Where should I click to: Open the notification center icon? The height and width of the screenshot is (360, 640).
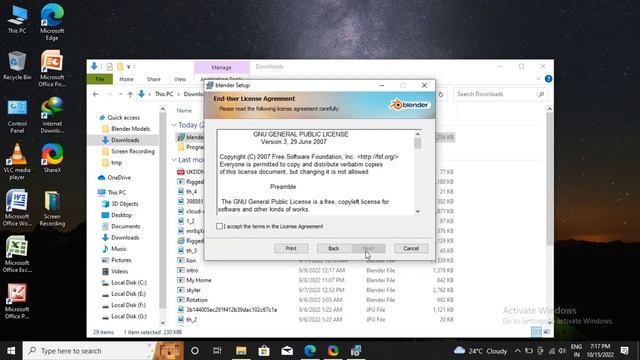(x=624, y=351)
